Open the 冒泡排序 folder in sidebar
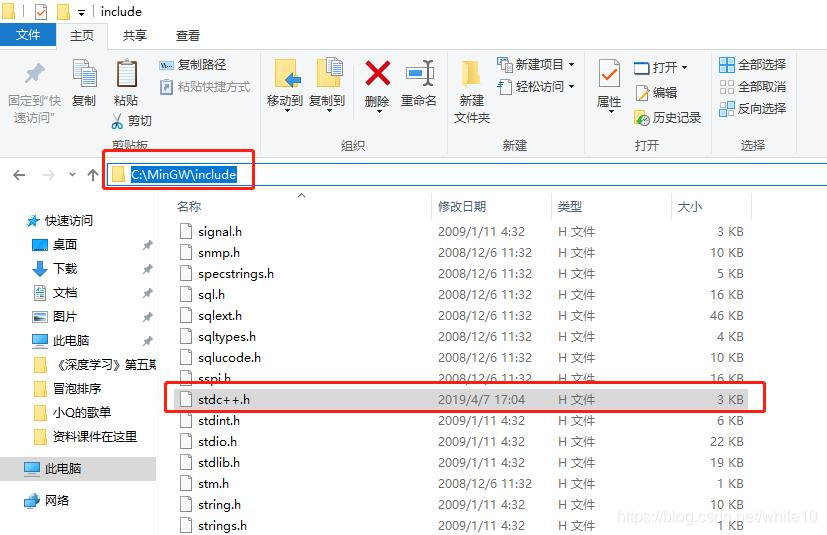Screen dimensions: 827x535 (68, 389)
